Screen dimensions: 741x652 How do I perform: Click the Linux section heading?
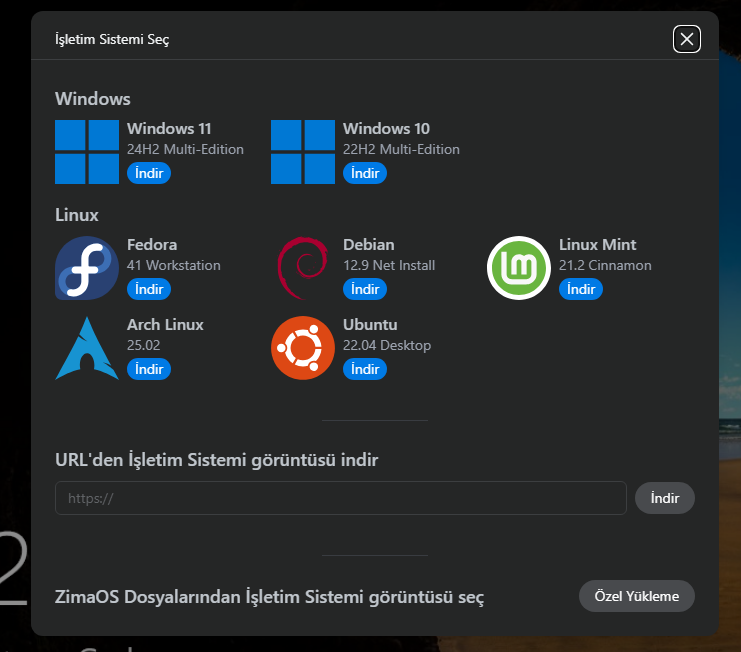pyautogui.click(x=77, y=215)
